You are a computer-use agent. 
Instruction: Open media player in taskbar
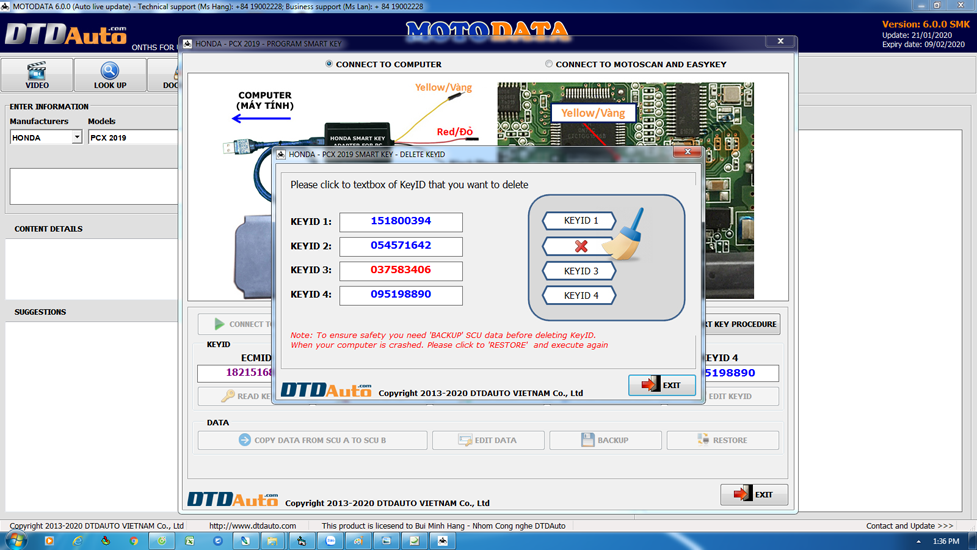49,541
